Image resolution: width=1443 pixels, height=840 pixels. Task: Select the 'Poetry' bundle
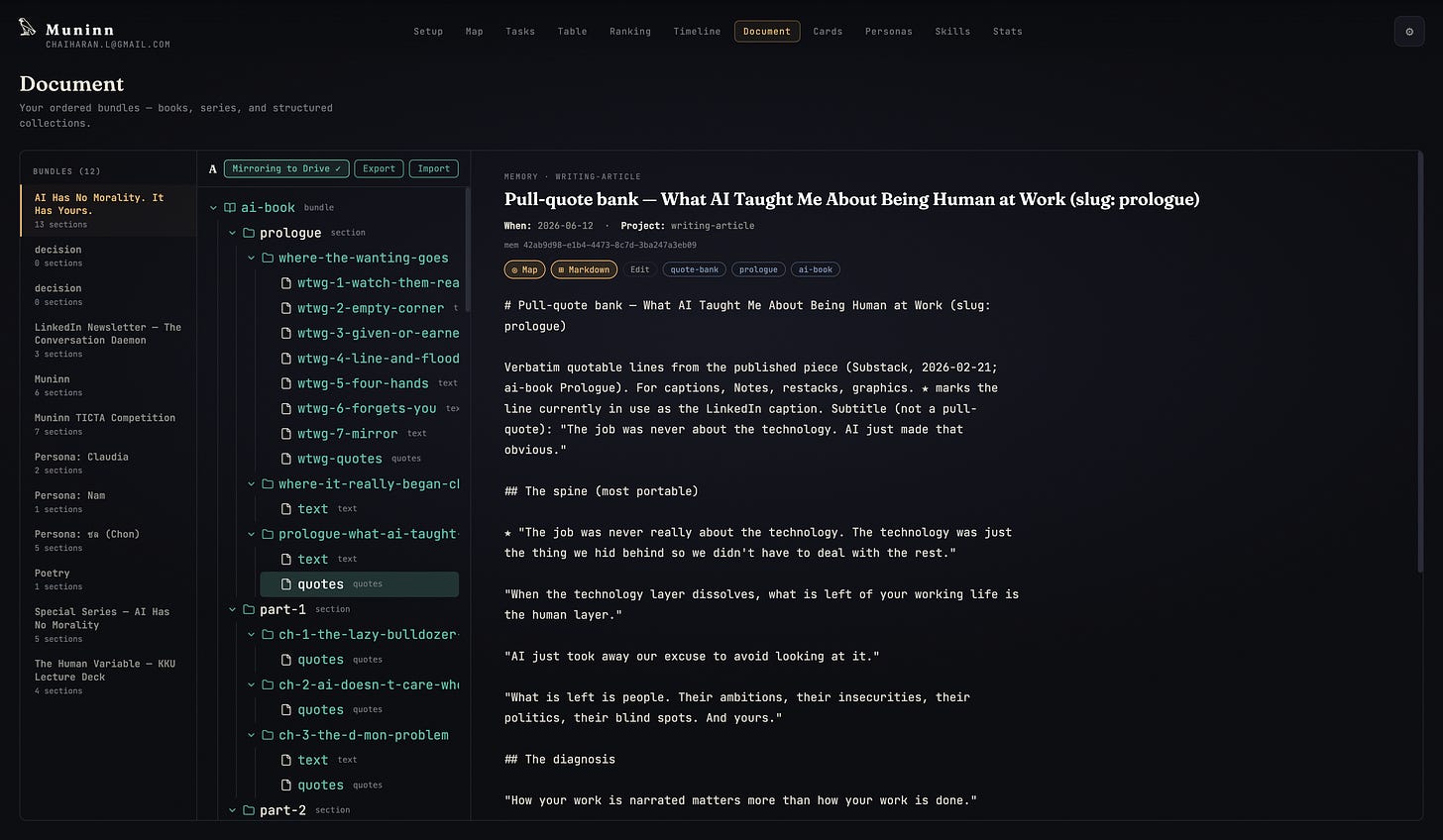click(108, 579)
